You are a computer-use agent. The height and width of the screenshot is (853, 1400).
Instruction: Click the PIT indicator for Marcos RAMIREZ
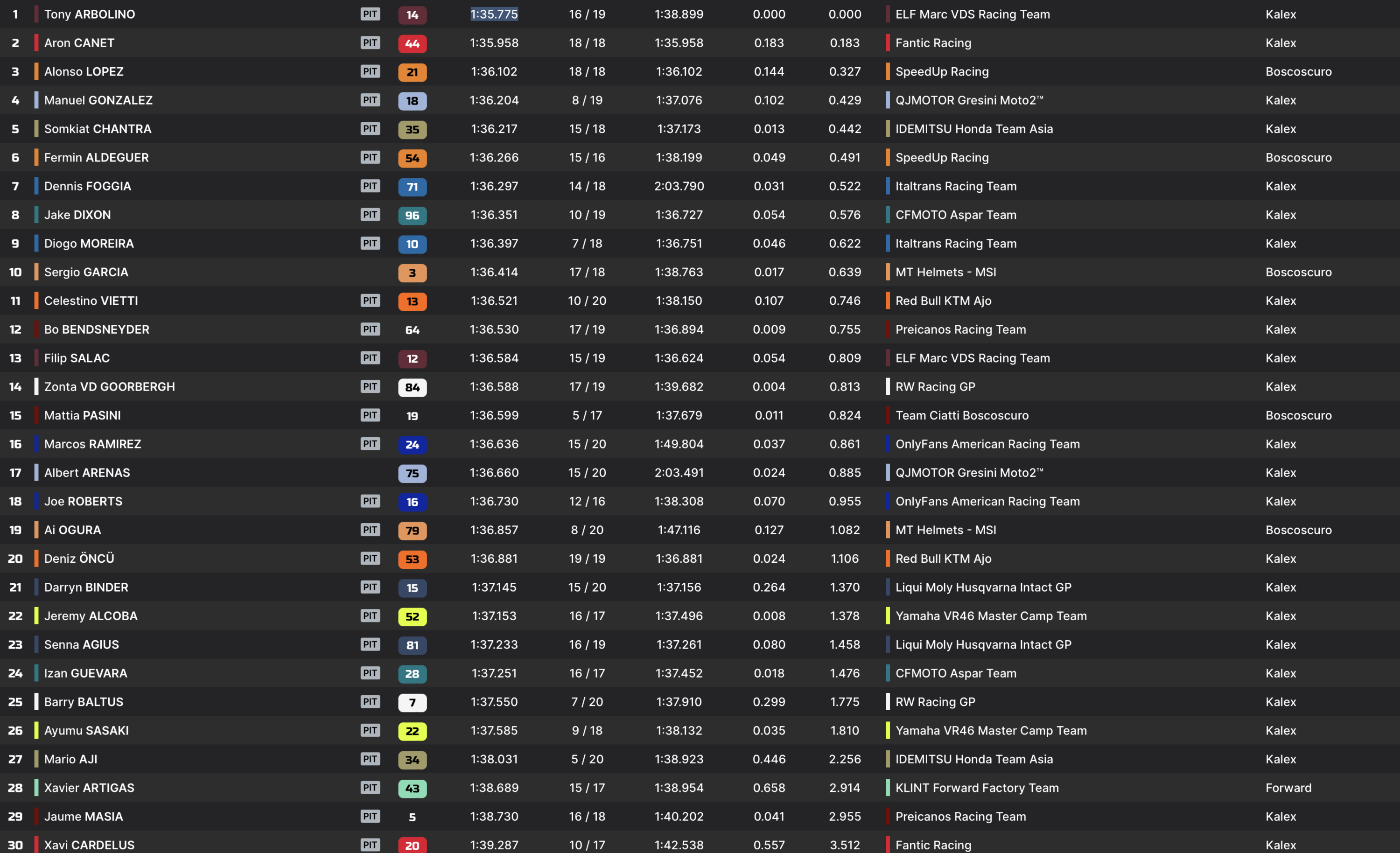[370, 443]
